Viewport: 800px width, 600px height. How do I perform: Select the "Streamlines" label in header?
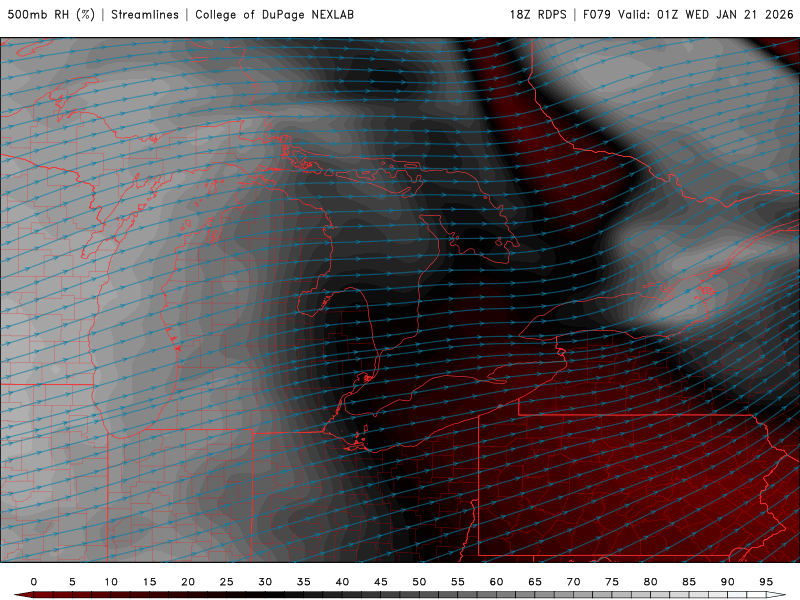(145, 15)
